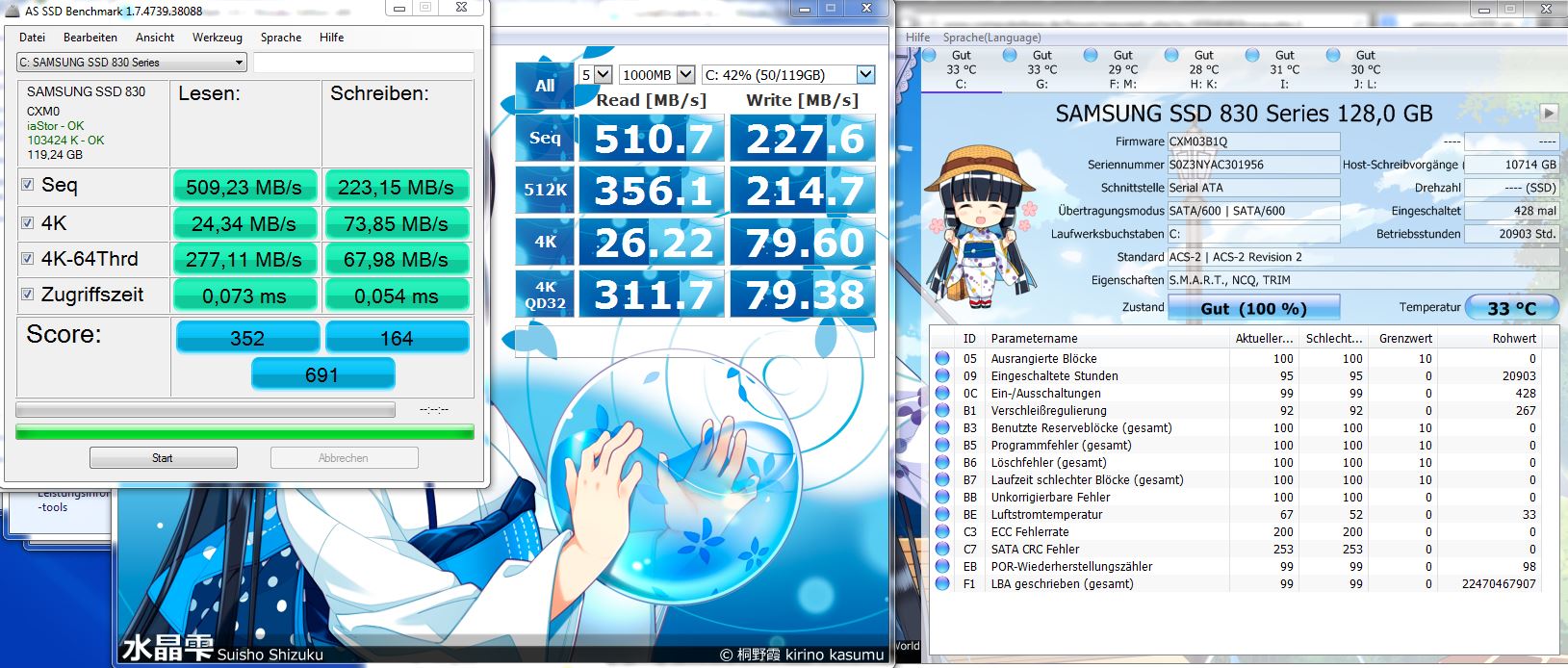Open the Bearbeiten menu
Viewport: 1568px width, 668px height.
coord(90,38)
